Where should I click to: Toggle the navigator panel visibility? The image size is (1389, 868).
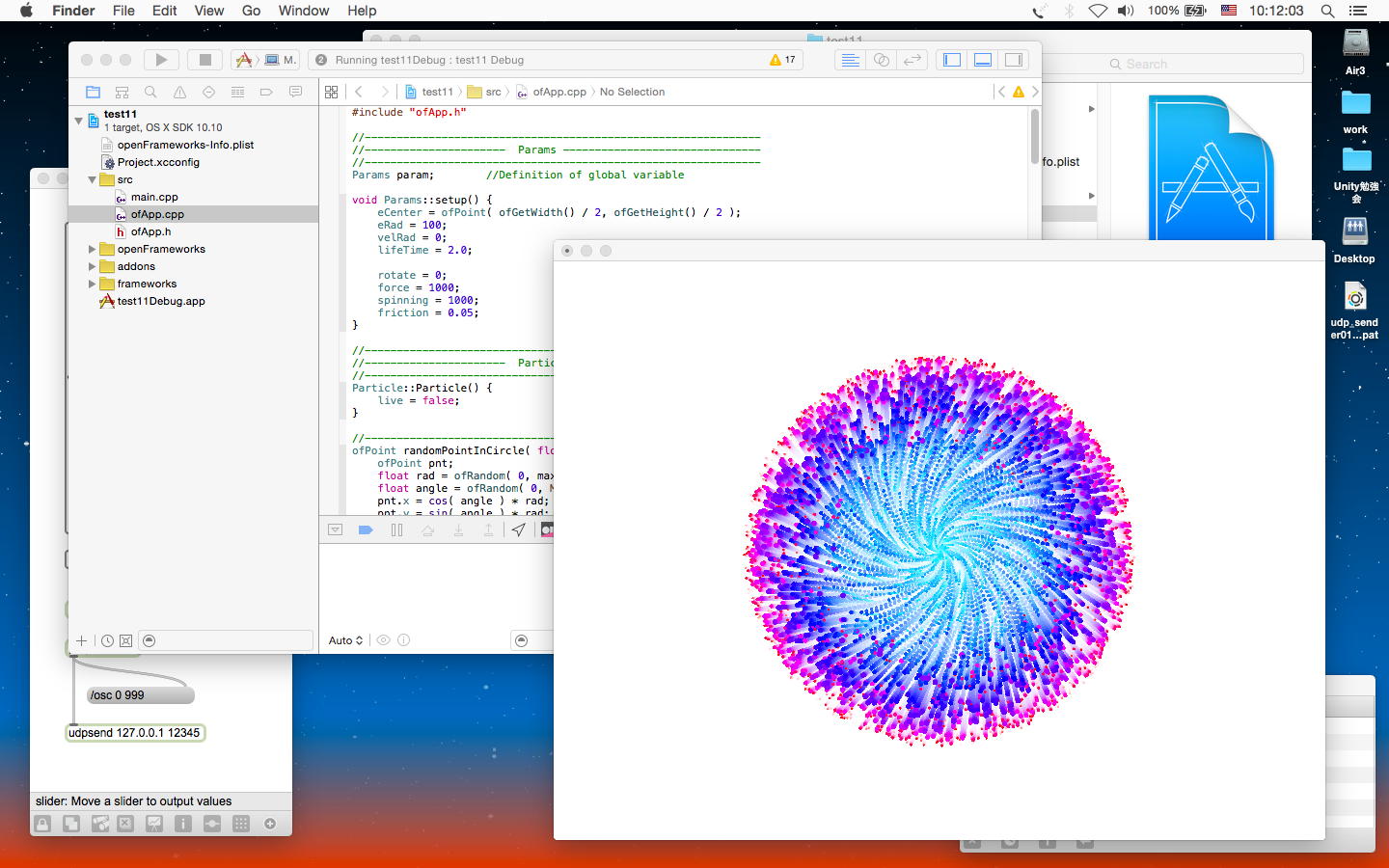click(x=952, y=60)
